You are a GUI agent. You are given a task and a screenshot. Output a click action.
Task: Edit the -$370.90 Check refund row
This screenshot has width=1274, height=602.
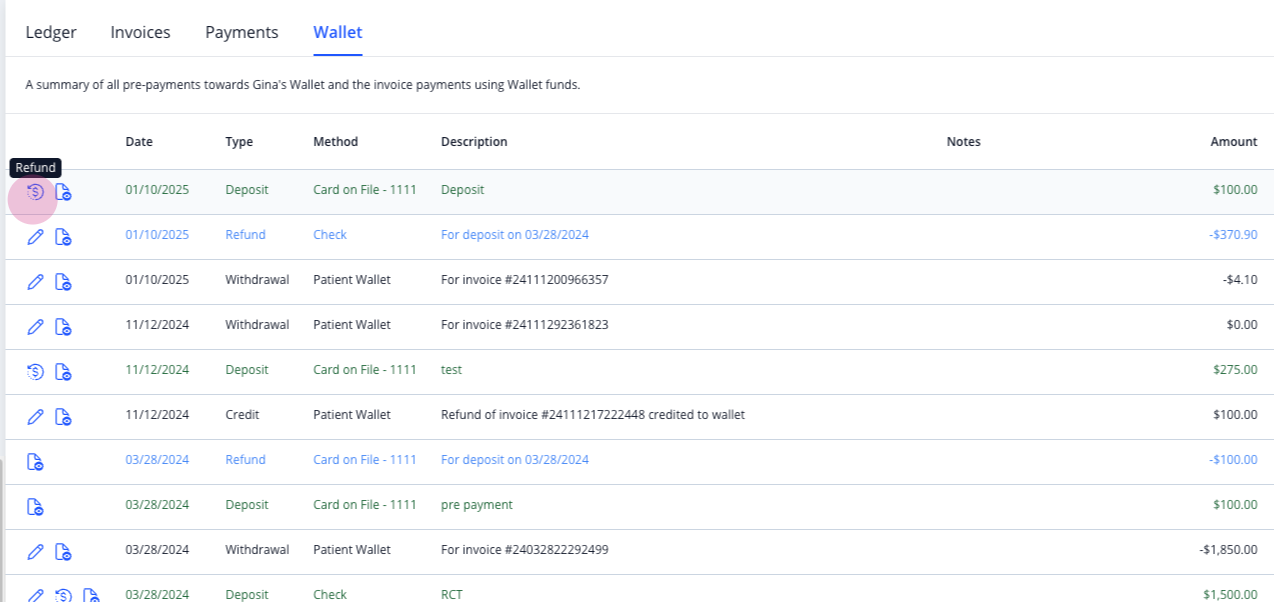35,237
